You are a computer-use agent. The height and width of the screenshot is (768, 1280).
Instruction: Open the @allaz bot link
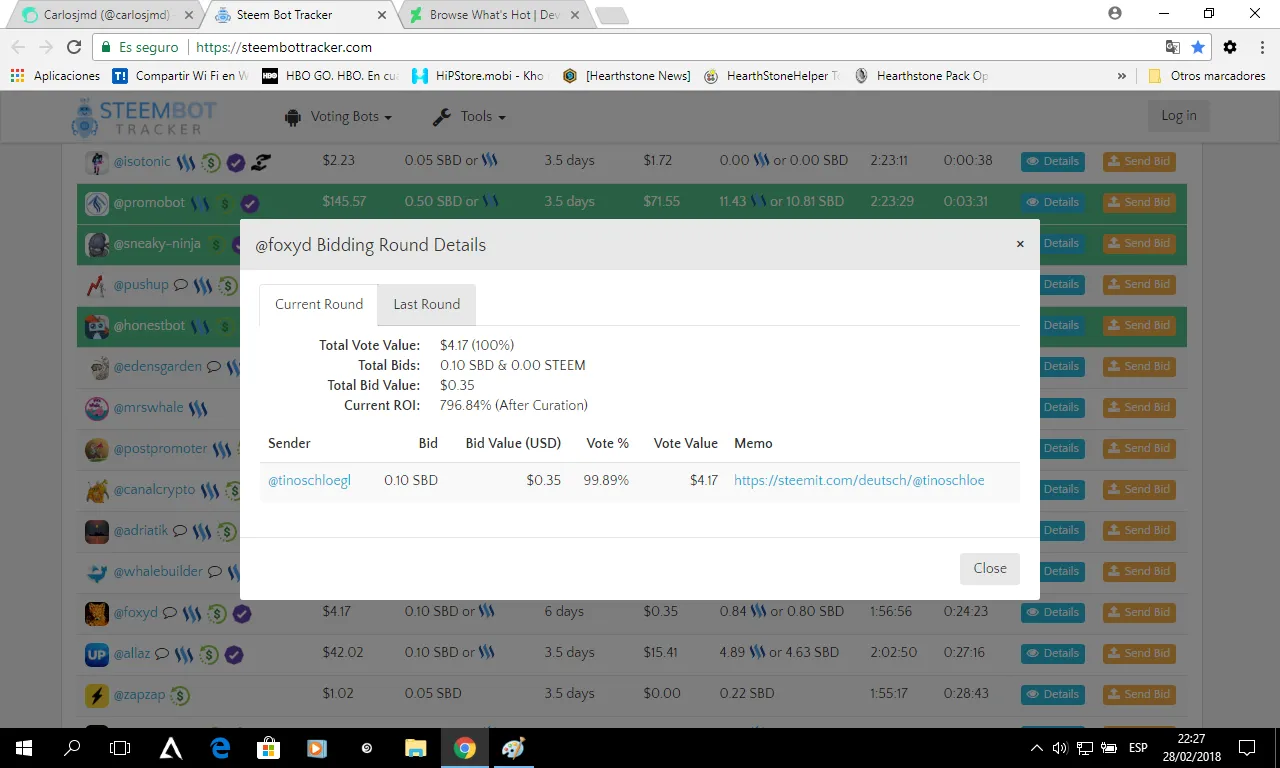coord(131,653)
